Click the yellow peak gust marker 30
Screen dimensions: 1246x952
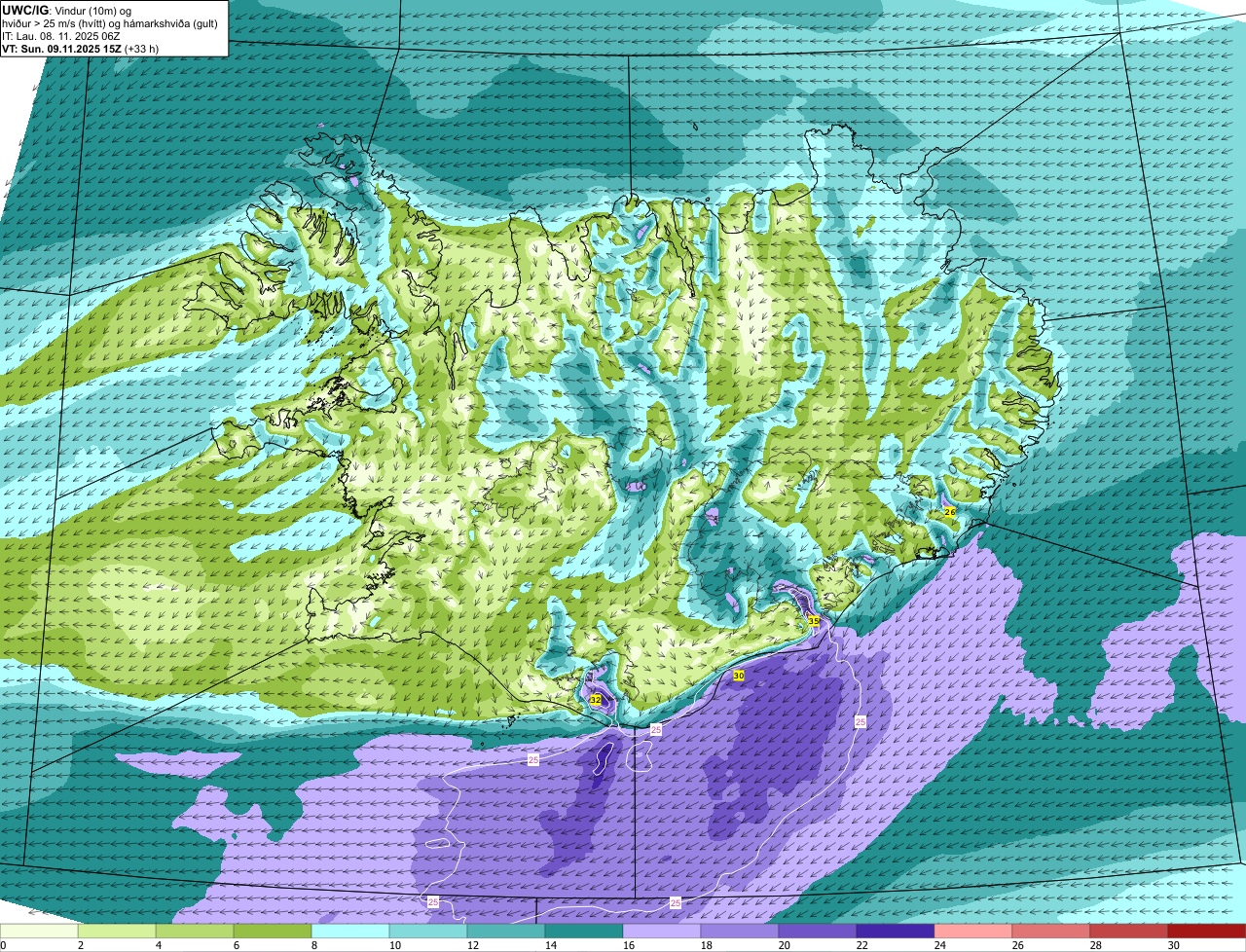tap(739, 676)
